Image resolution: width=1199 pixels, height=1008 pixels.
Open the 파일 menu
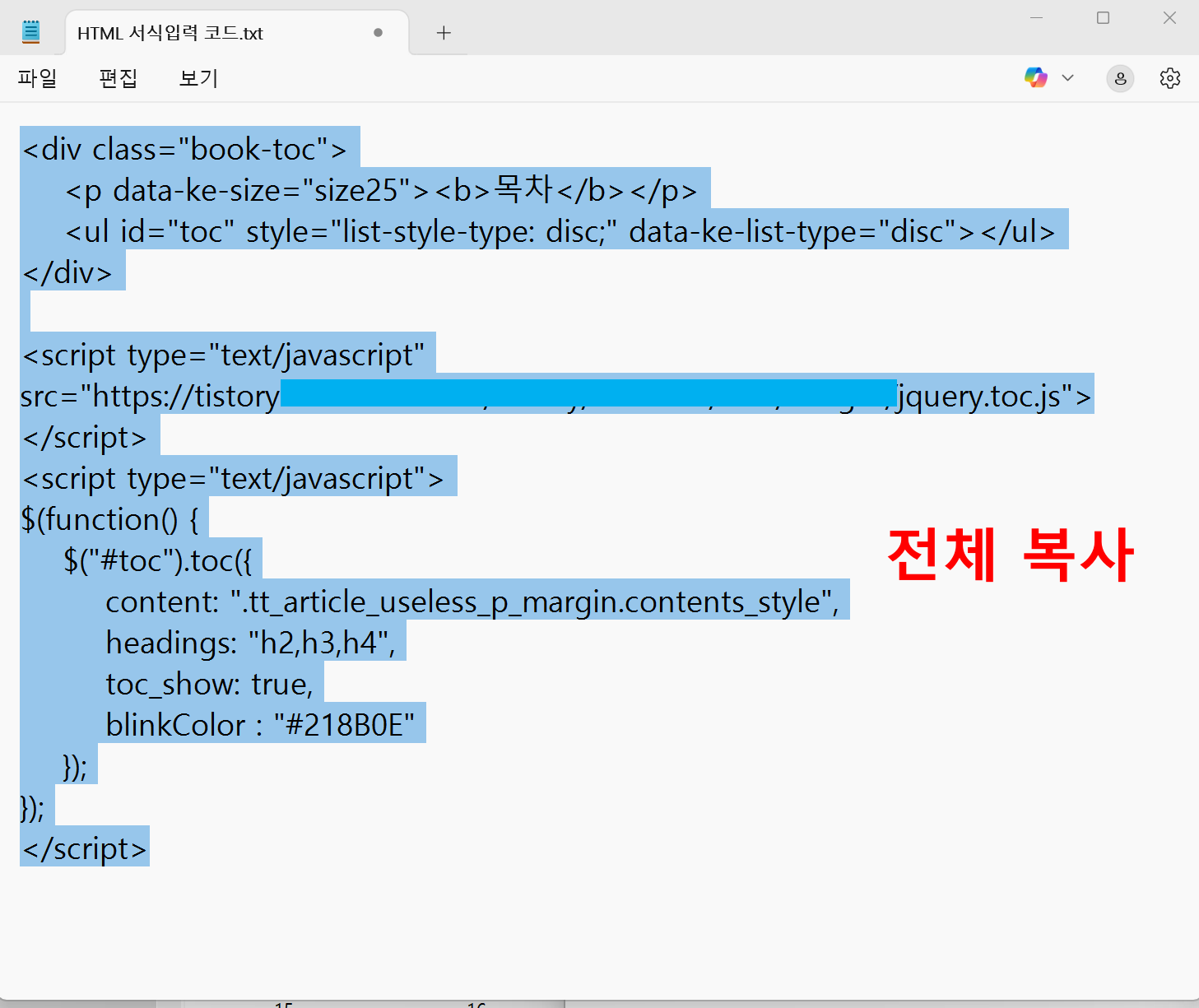[38, 78]
